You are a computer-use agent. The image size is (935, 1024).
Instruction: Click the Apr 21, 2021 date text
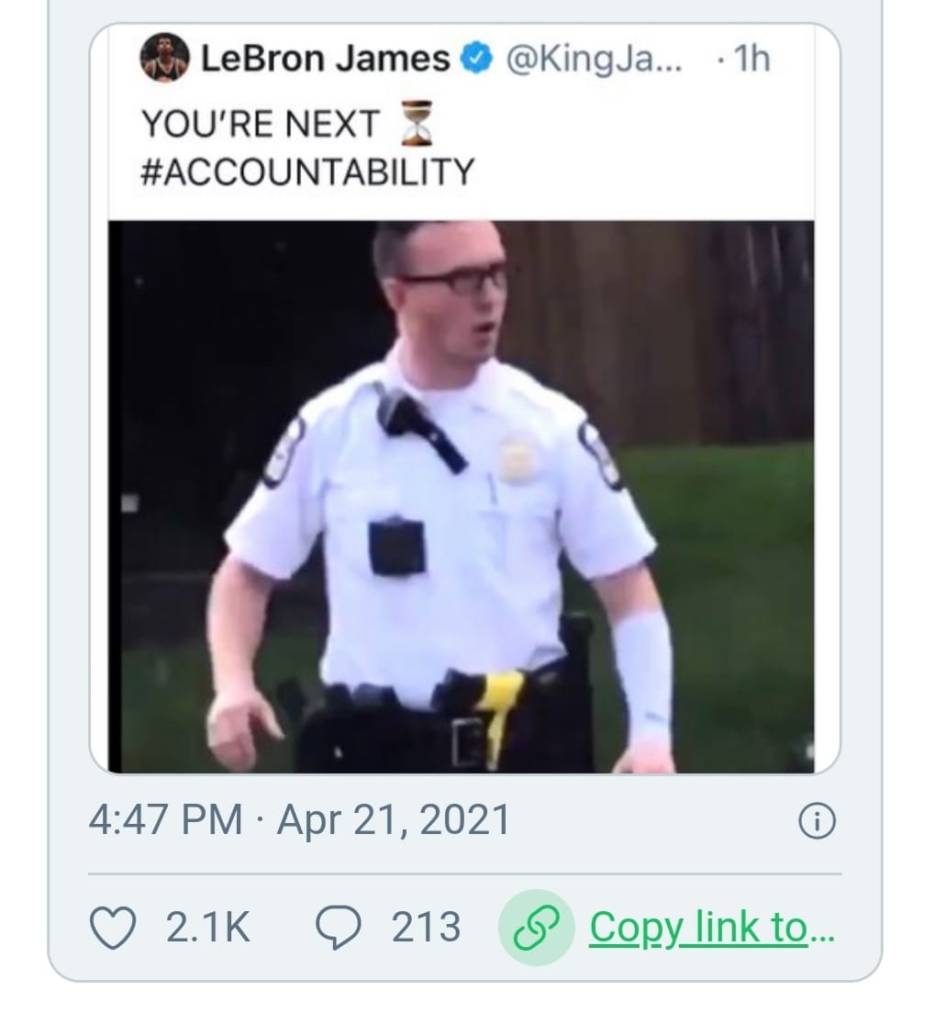[x=393, y=821]
